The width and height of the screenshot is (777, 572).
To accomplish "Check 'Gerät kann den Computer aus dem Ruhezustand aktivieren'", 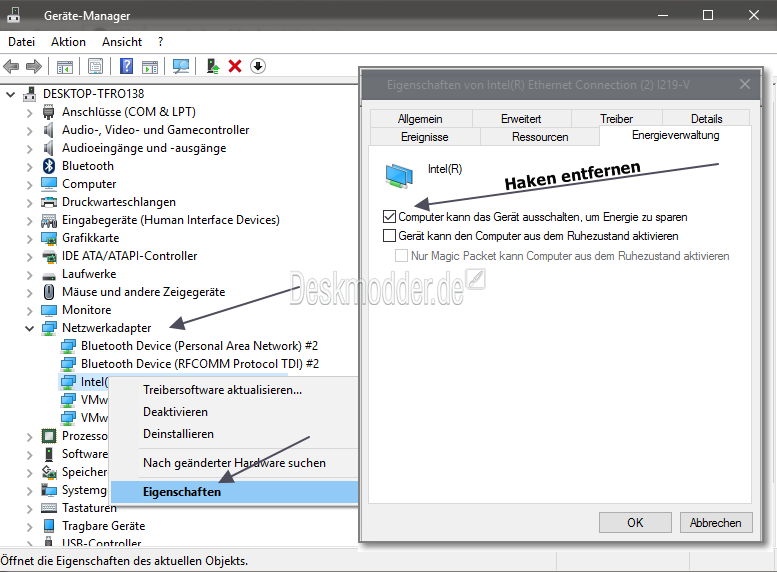I will coord(389,235).
